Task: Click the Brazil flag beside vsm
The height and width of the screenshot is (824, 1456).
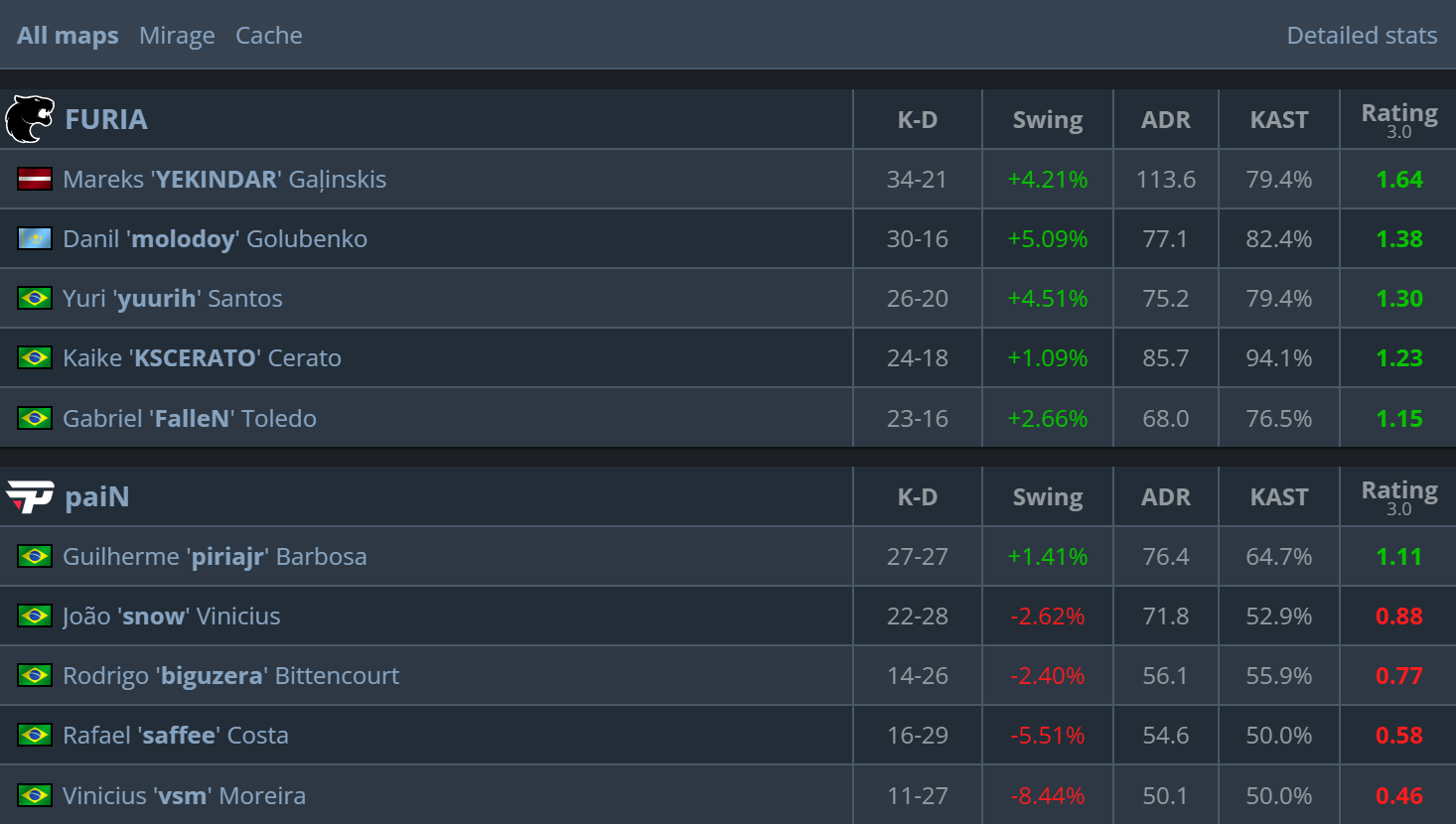Action: tap(35, 795)
